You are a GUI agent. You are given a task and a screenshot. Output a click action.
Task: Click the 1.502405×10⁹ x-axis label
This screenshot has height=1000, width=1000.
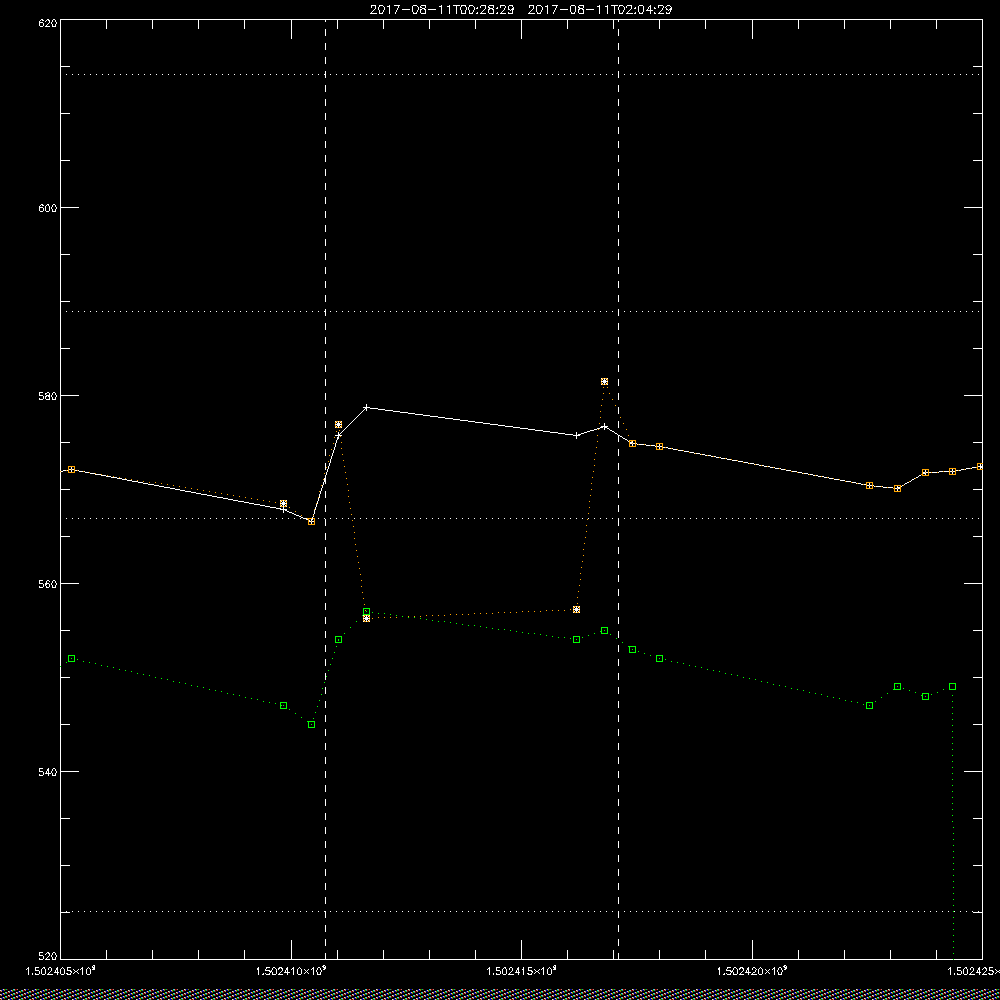60,971
